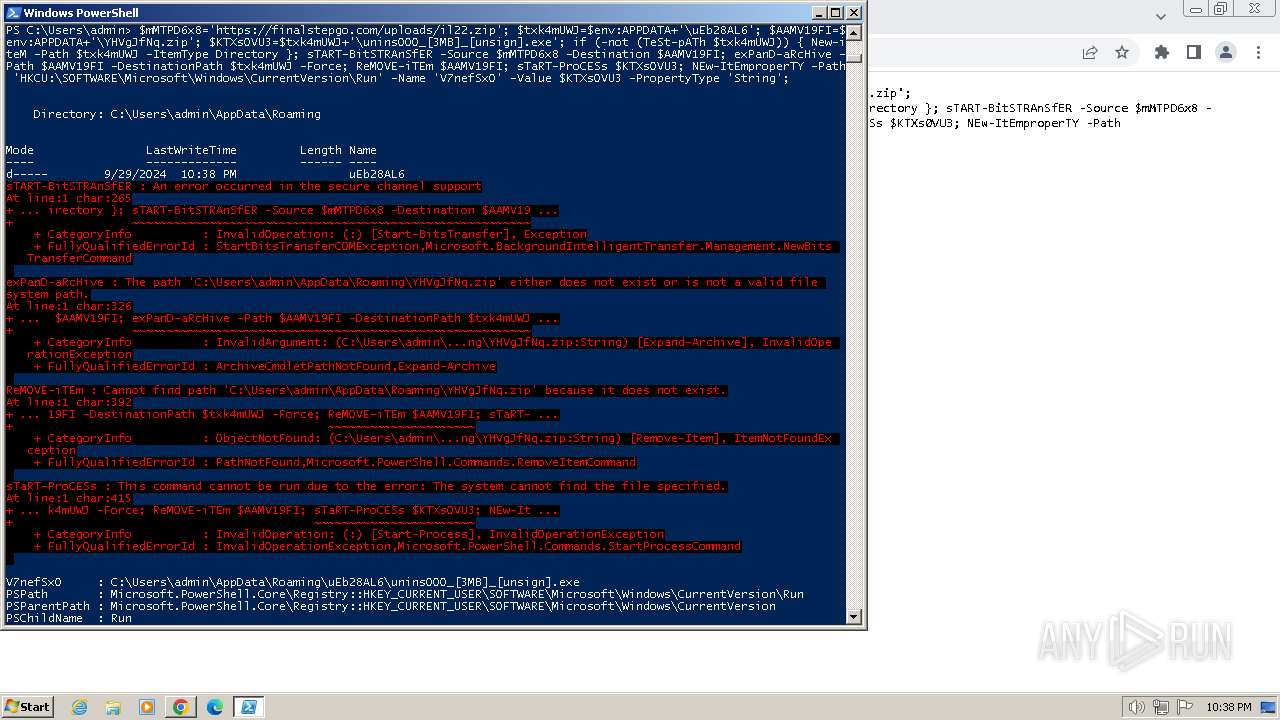Click Chrome's share page icon
This screenshot has width=1280, height=720.
1090,53
